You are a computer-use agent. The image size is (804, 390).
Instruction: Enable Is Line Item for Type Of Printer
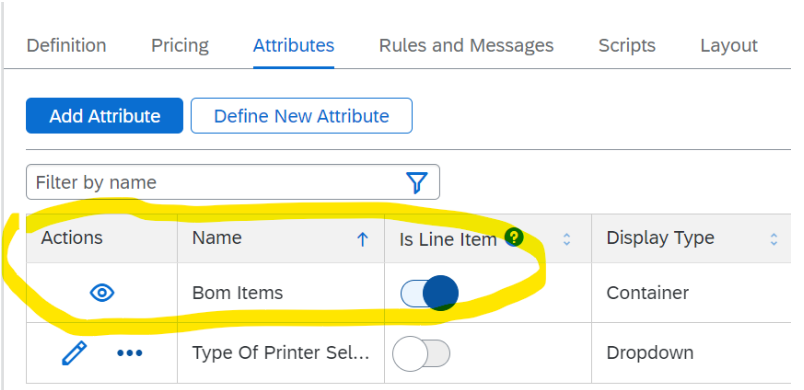click(421, 353)
